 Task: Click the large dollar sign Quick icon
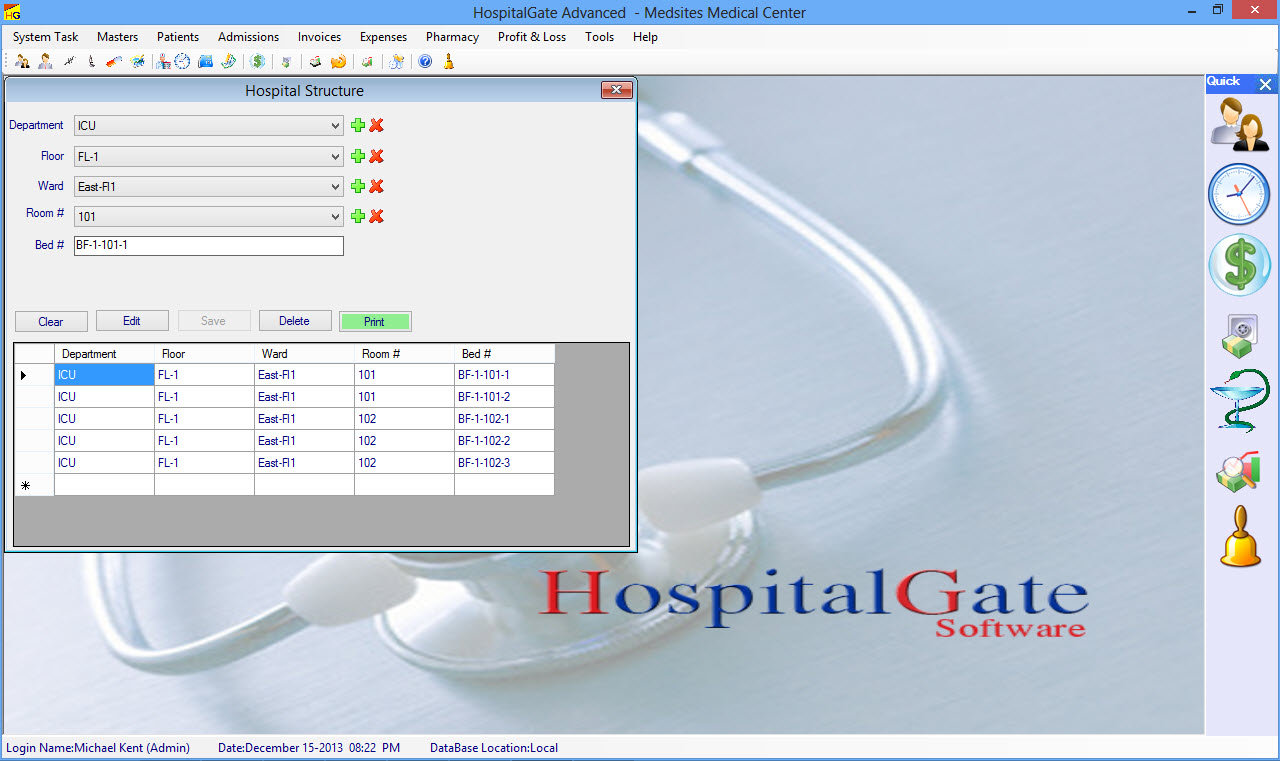[x=1240, y=265]
